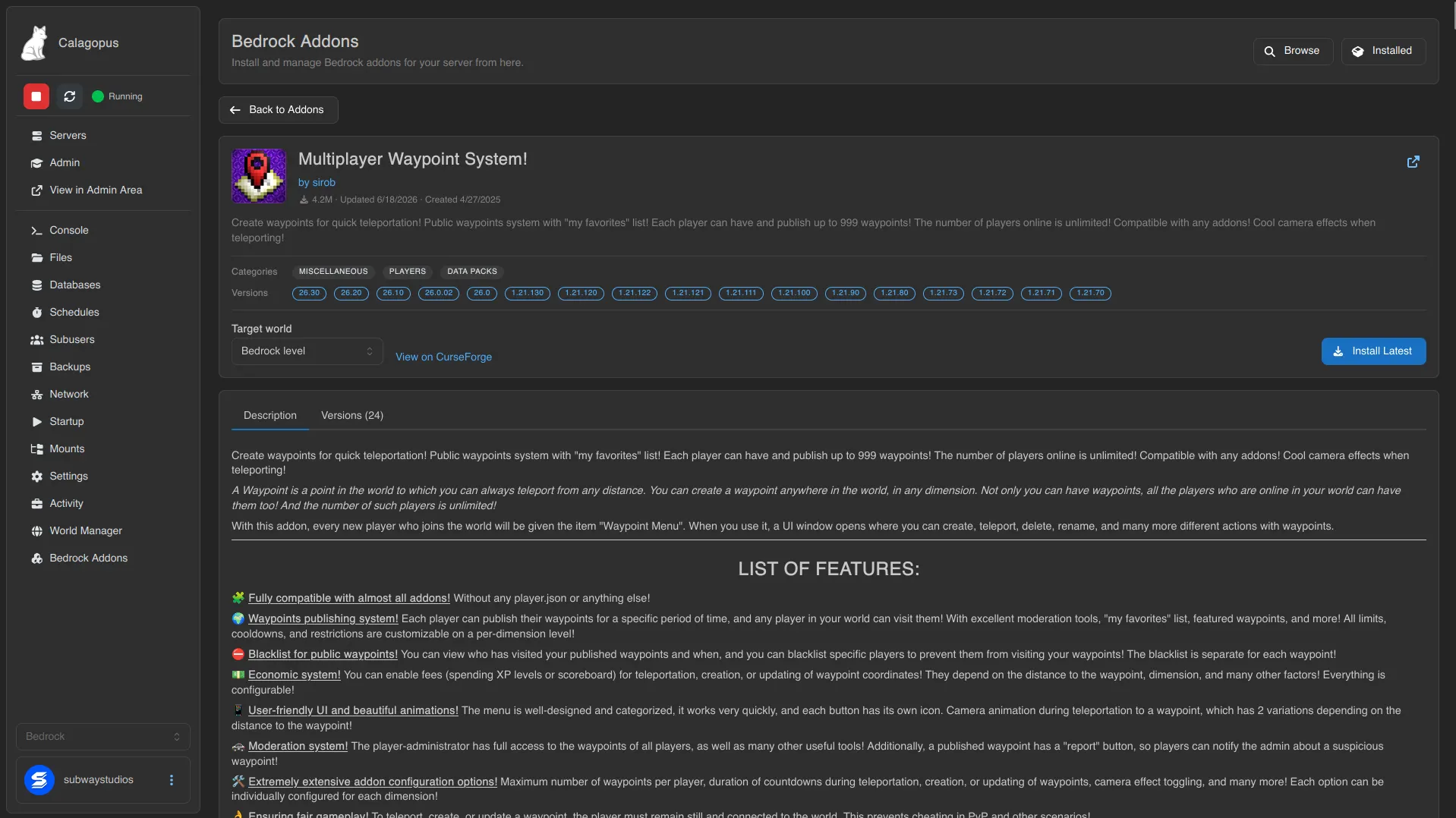The width and height of the screenshot is (1456, 818).
Task: Click "User-friendly UI and beautiful animations!" text
Action: [353, 711]
